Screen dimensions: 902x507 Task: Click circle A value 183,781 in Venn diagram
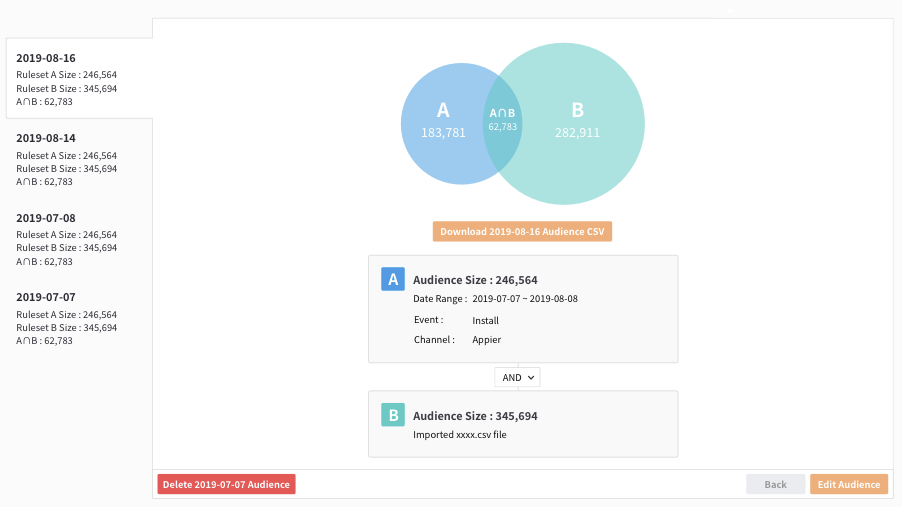[x=443, y=132]
